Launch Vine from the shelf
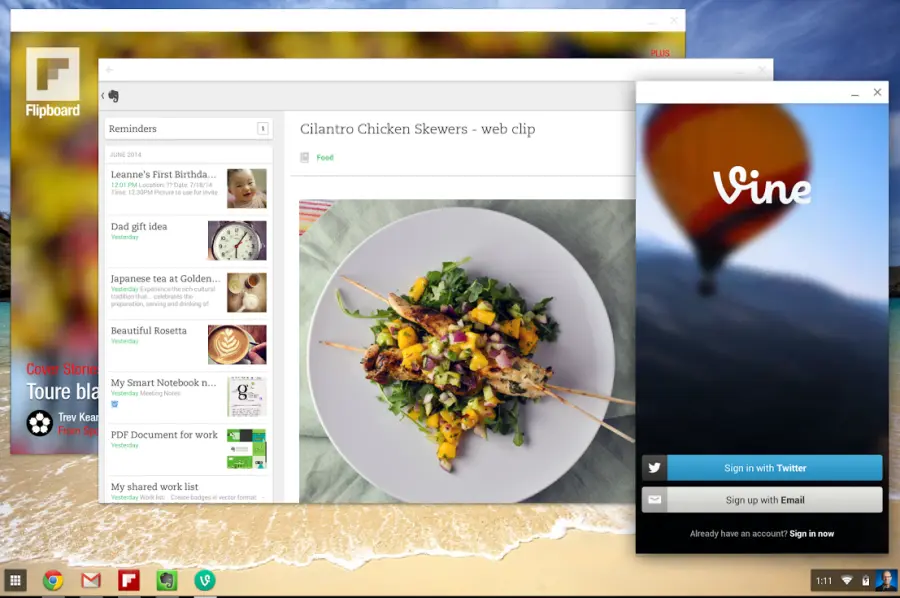 [x=205, y=580]
